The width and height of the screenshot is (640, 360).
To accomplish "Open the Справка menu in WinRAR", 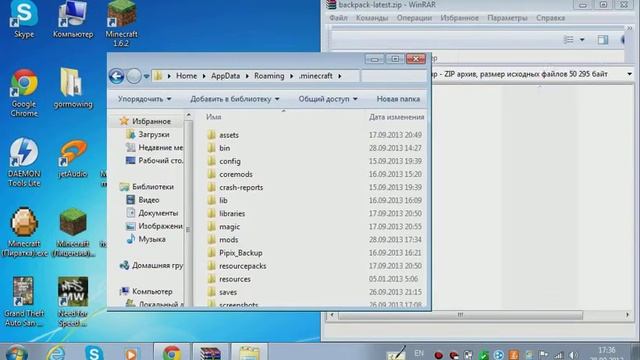I will click(x=550, y=18).
